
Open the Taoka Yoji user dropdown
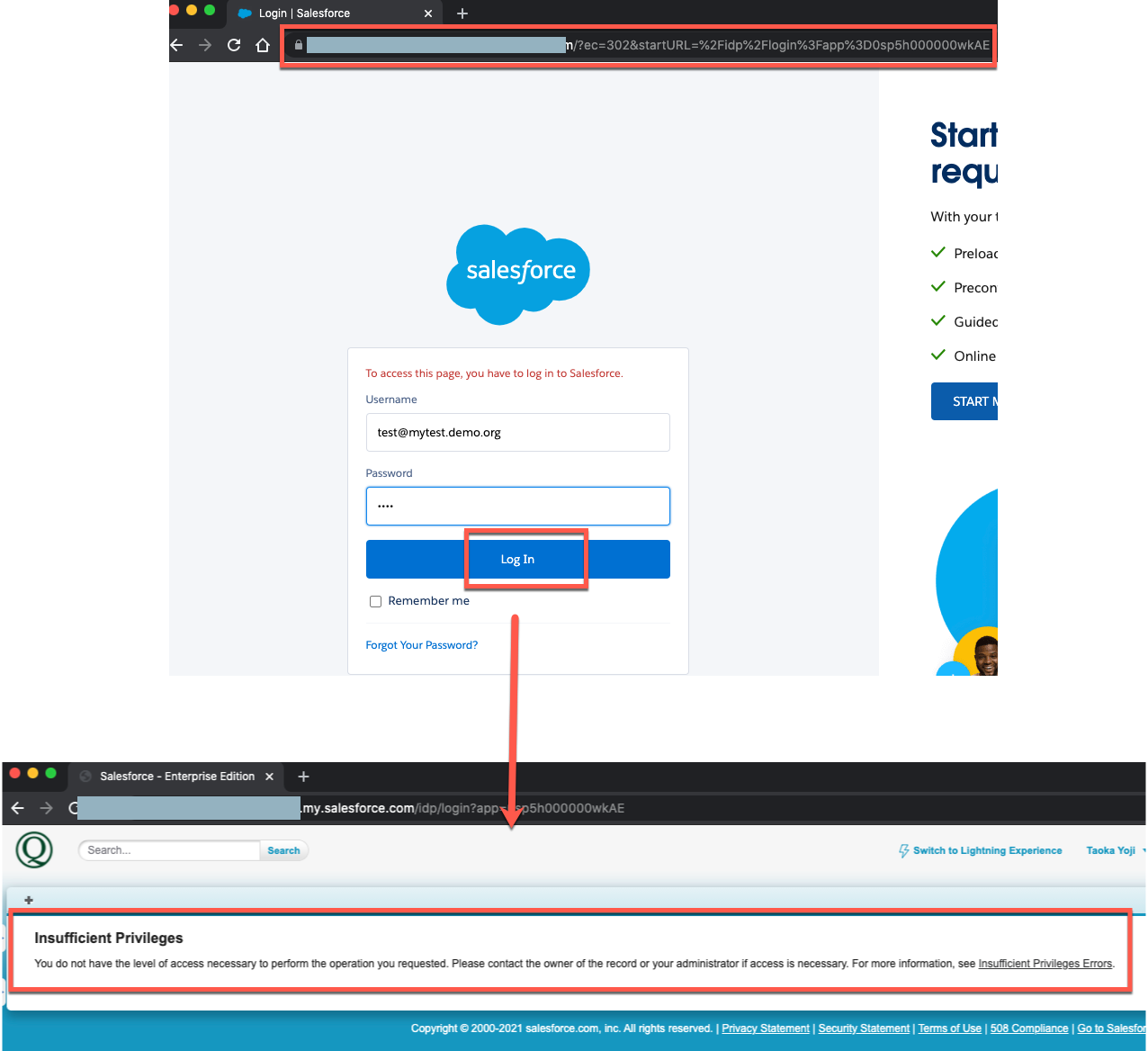click(x=1113, y=849)
